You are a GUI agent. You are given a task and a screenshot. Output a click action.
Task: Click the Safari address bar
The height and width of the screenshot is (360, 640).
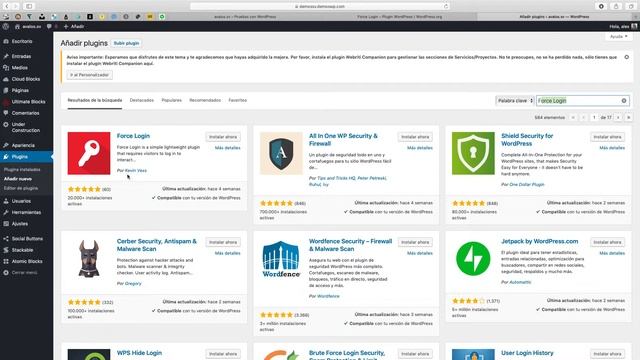320,7
